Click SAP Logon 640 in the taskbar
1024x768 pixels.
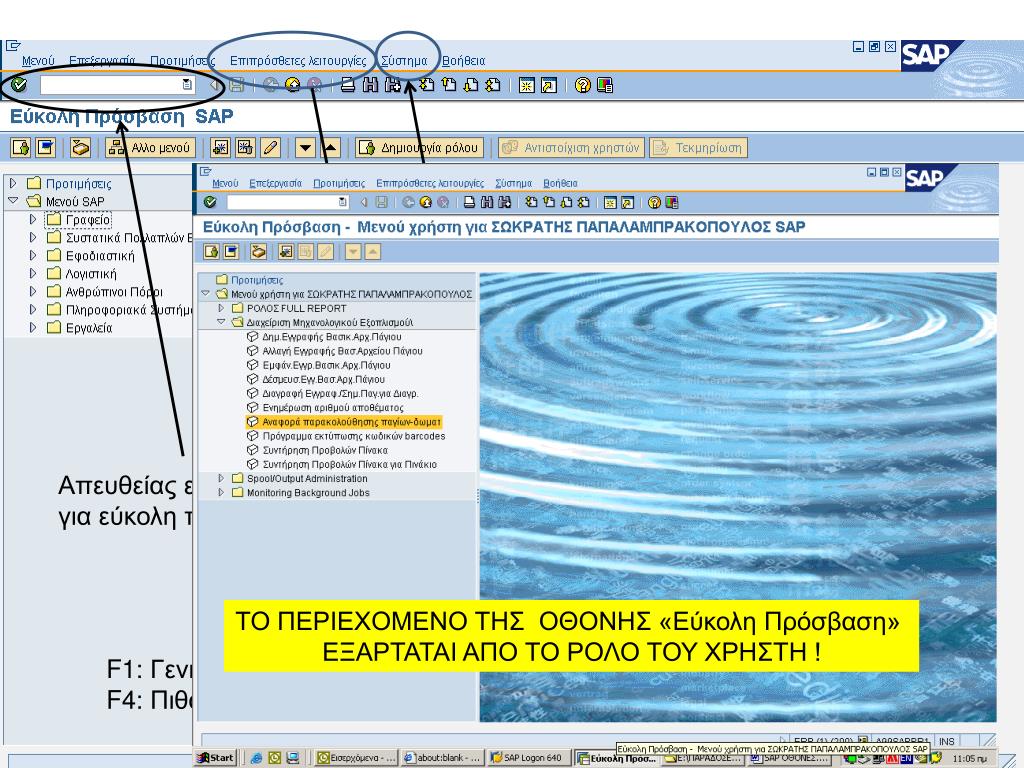pyautogui.click(x=528, y=758)
